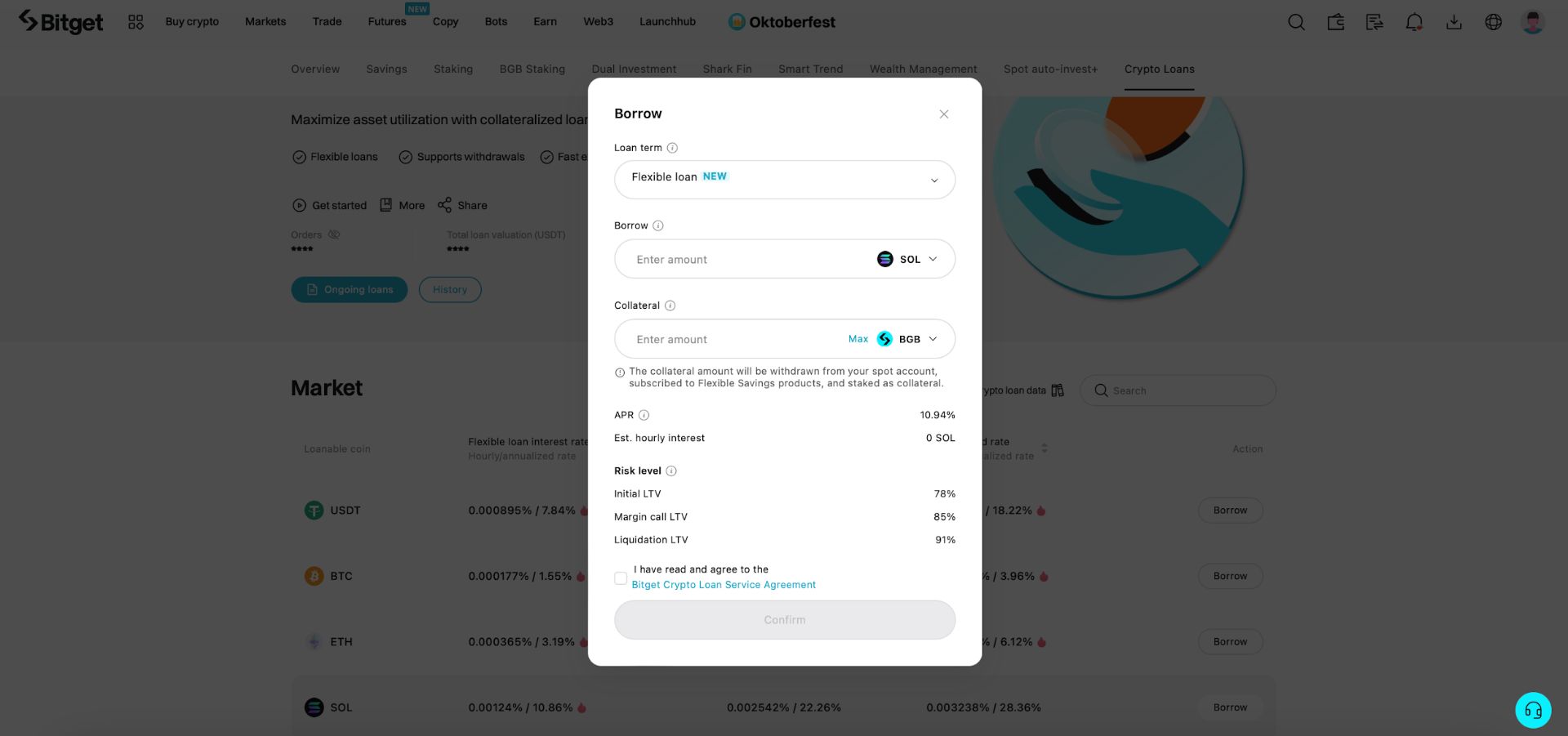Open the notifications bell
Screen dimensions: 1568x736
(x=1414, y=22)
